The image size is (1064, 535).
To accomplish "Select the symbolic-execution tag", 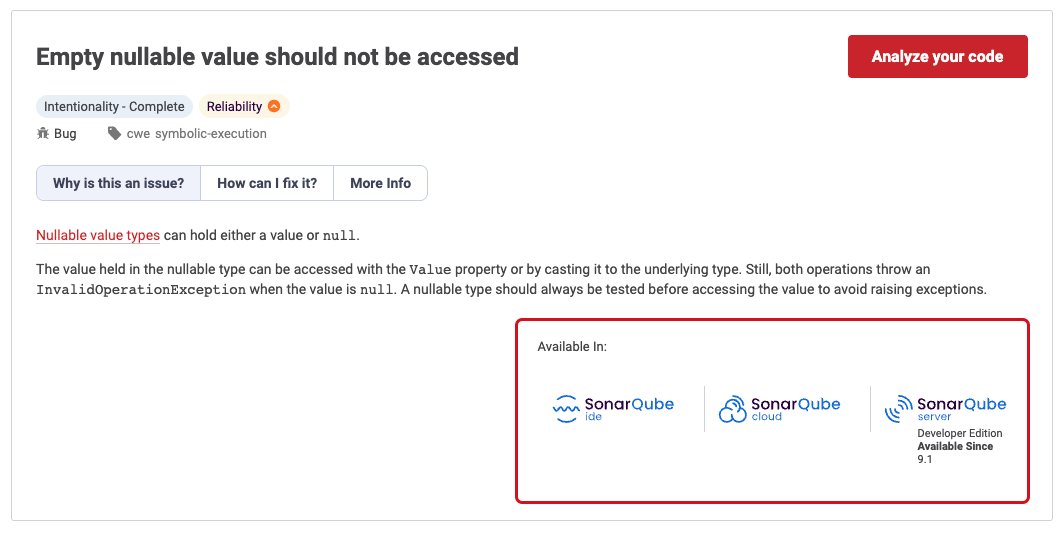I will [211, 133].
